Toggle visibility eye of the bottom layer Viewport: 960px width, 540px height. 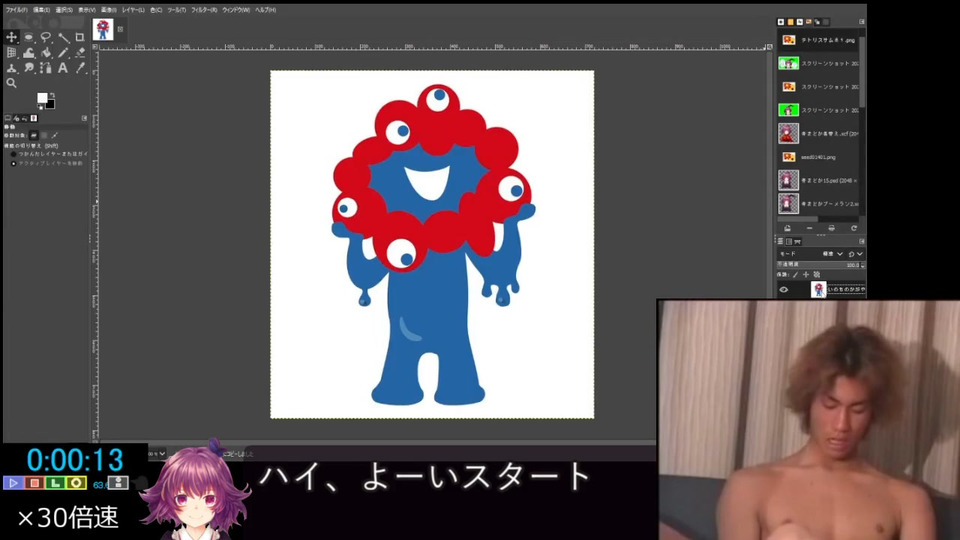784,290
